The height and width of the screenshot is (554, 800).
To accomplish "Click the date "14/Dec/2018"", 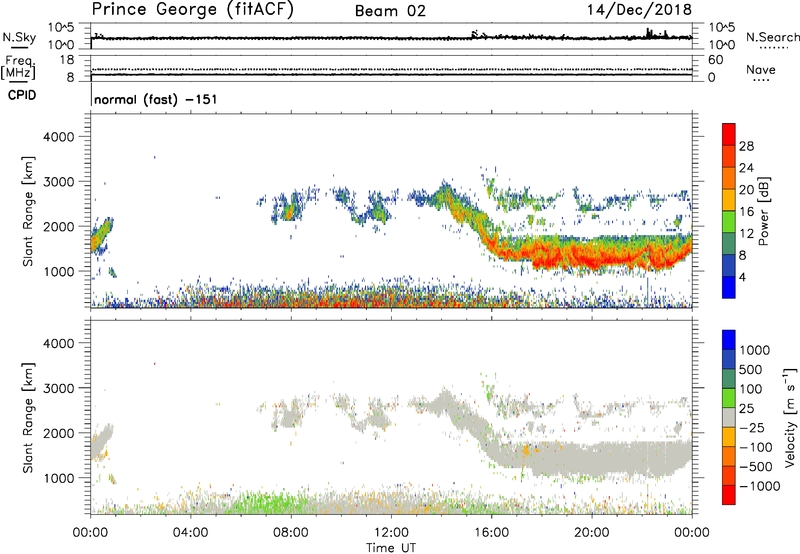I will [639, 9].
